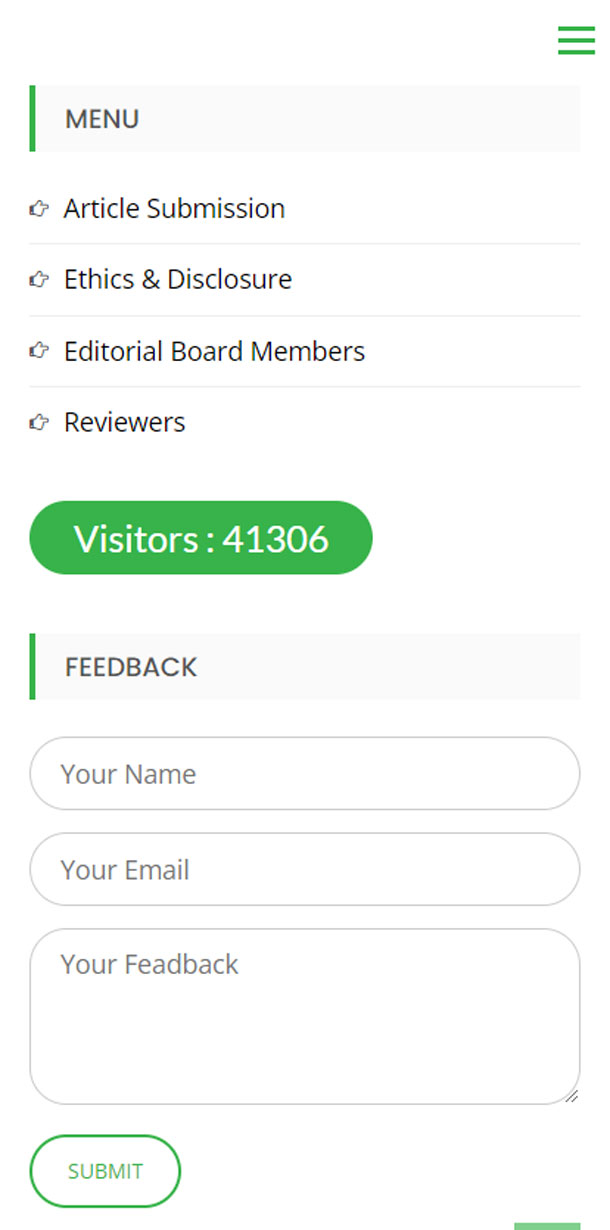Viewport: 610px width, 1230px height.
Task: Click hand pointer icon beside Ethics & Disclosure
Action: [39, 280]
